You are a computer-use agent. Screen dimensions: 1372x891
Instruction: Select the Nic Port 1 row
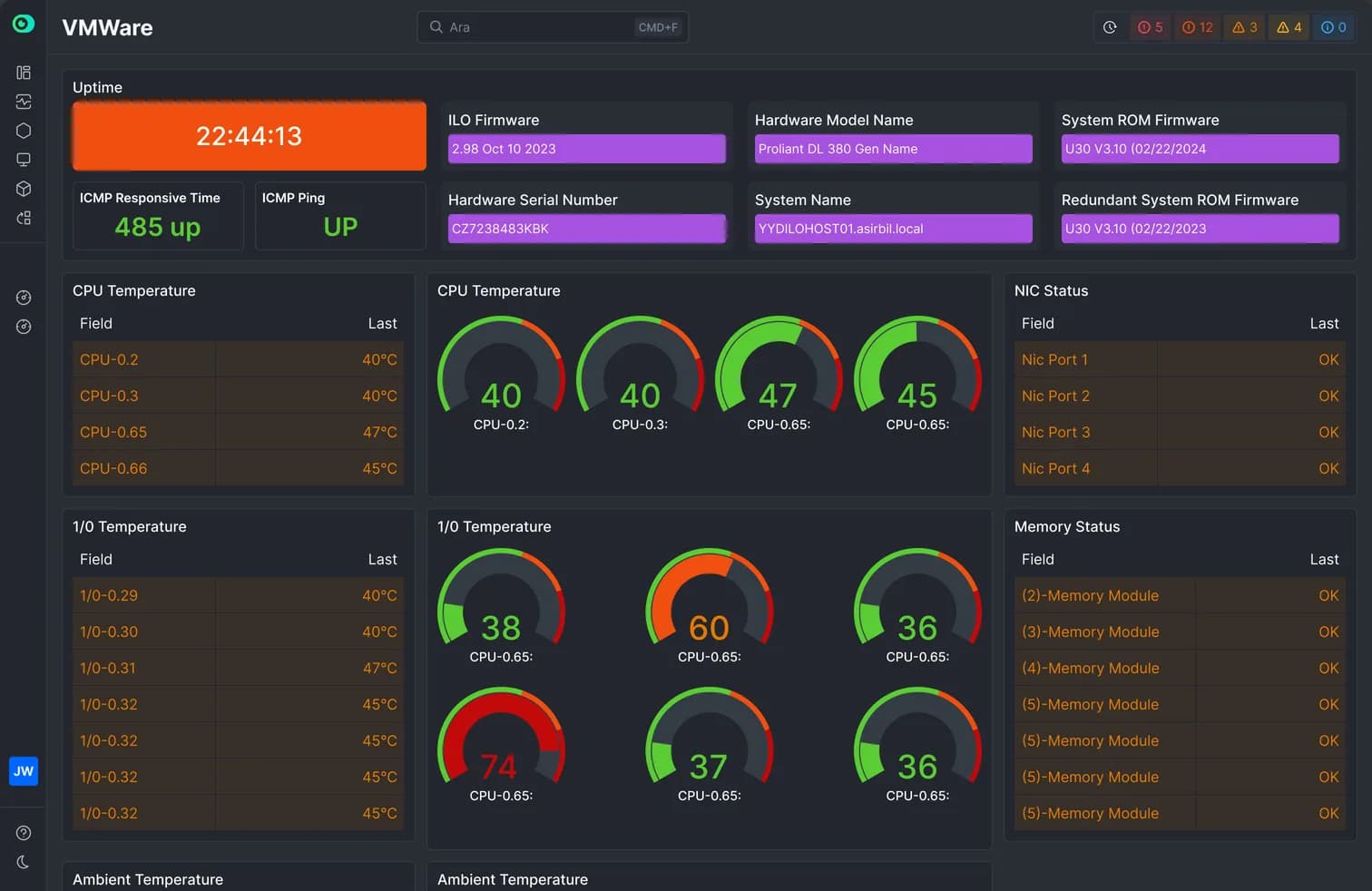click(x=1180, y=359)
